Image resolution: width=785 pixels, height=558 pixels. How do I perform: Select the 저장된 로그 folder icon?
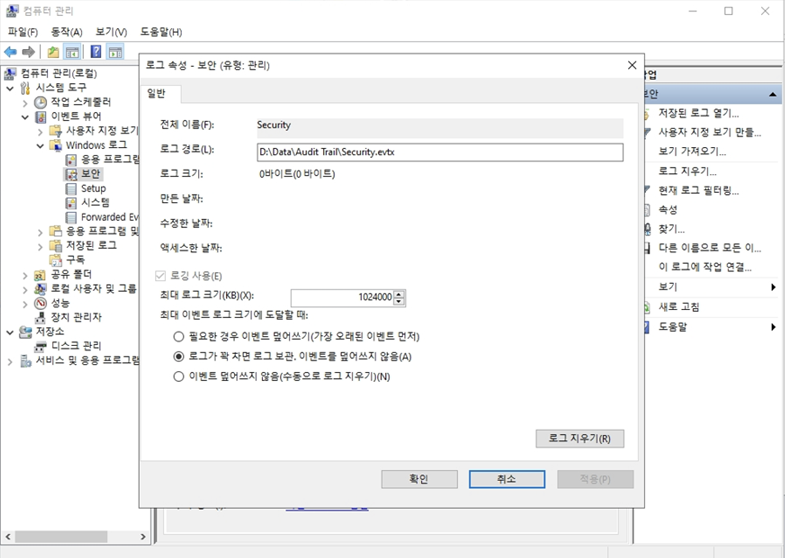click(56, 246)
